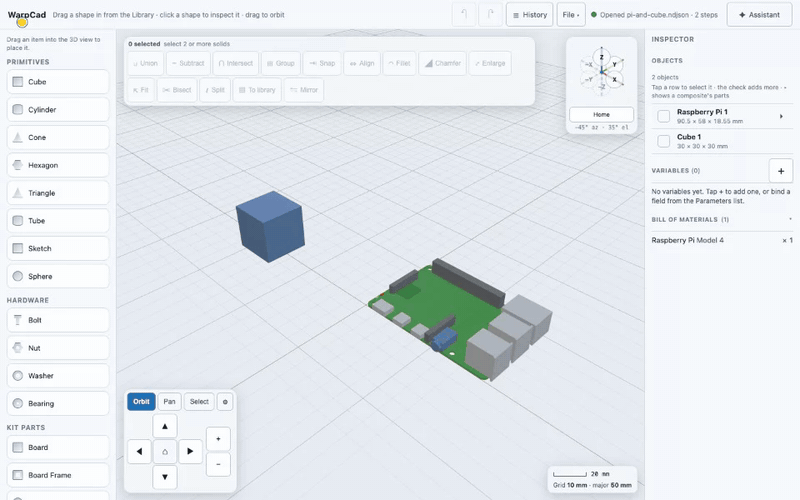Choose the Cone primitive

point(58,137)
